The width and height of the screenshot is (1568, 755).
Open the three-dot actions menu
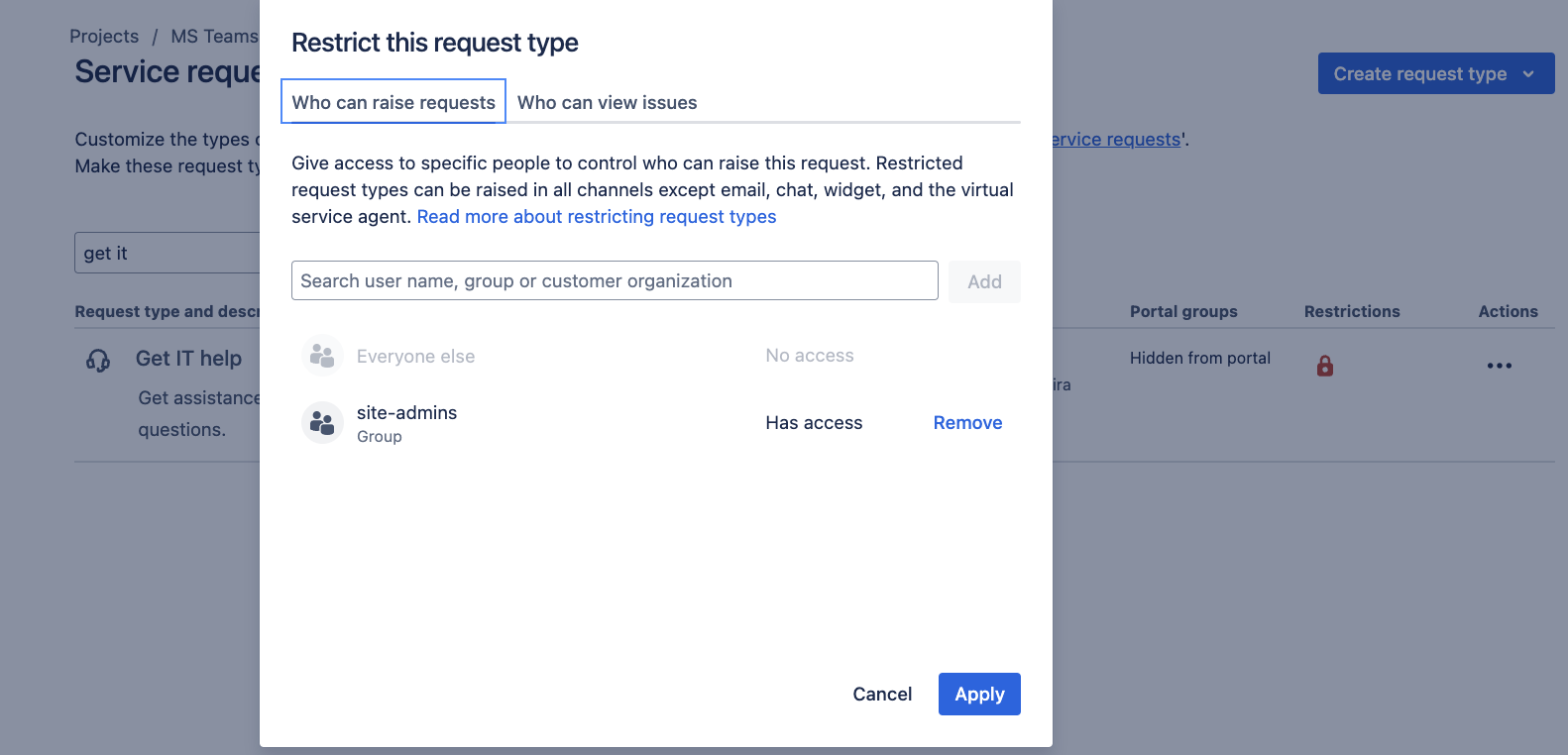click(1499, 366)
